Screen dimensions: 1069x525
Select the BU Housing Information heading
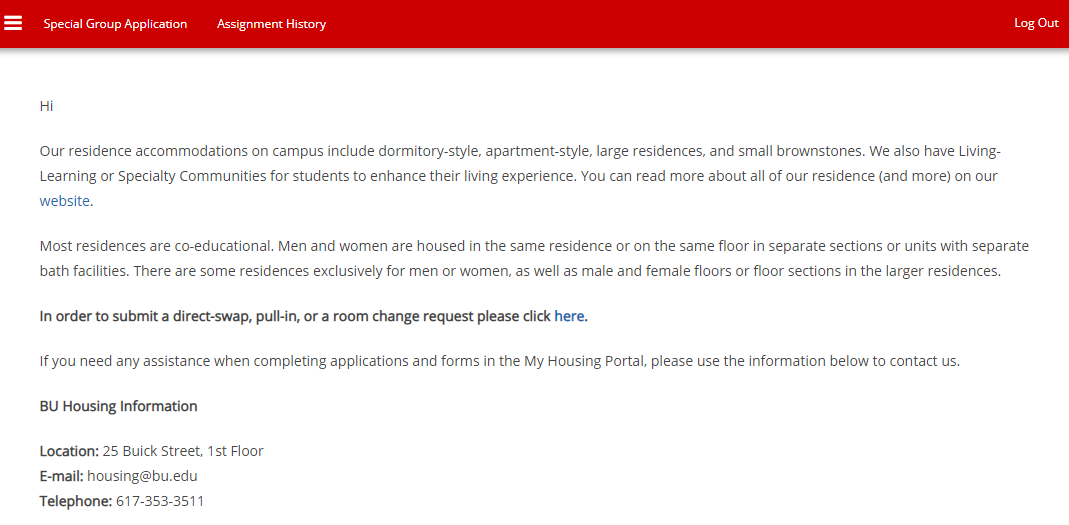click(119, 406)
